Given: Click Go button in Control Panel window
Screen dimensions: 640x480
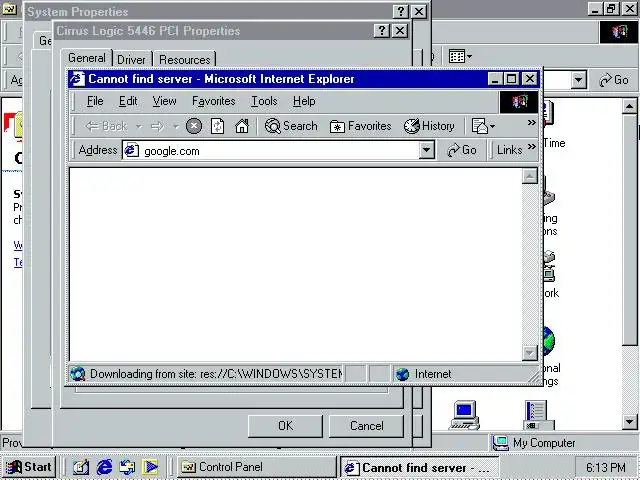Looking at the screenshot, I should 614,80.
